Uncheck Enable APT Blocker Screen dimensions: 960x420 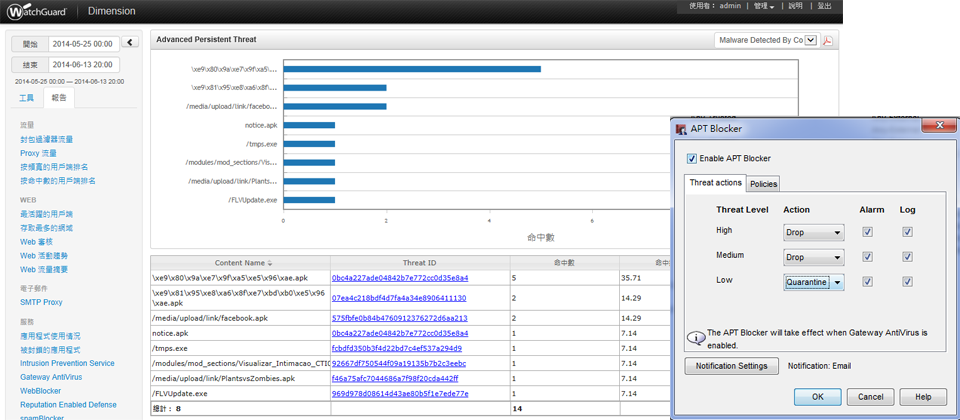[692, 158]
